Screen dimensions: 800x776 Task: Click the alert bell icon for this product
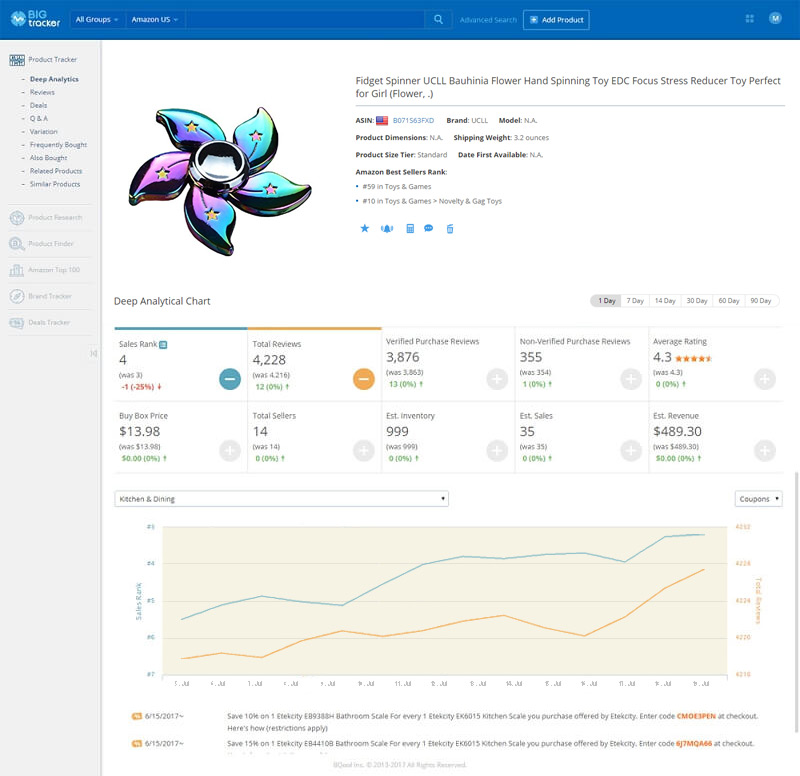coord(387,229)
